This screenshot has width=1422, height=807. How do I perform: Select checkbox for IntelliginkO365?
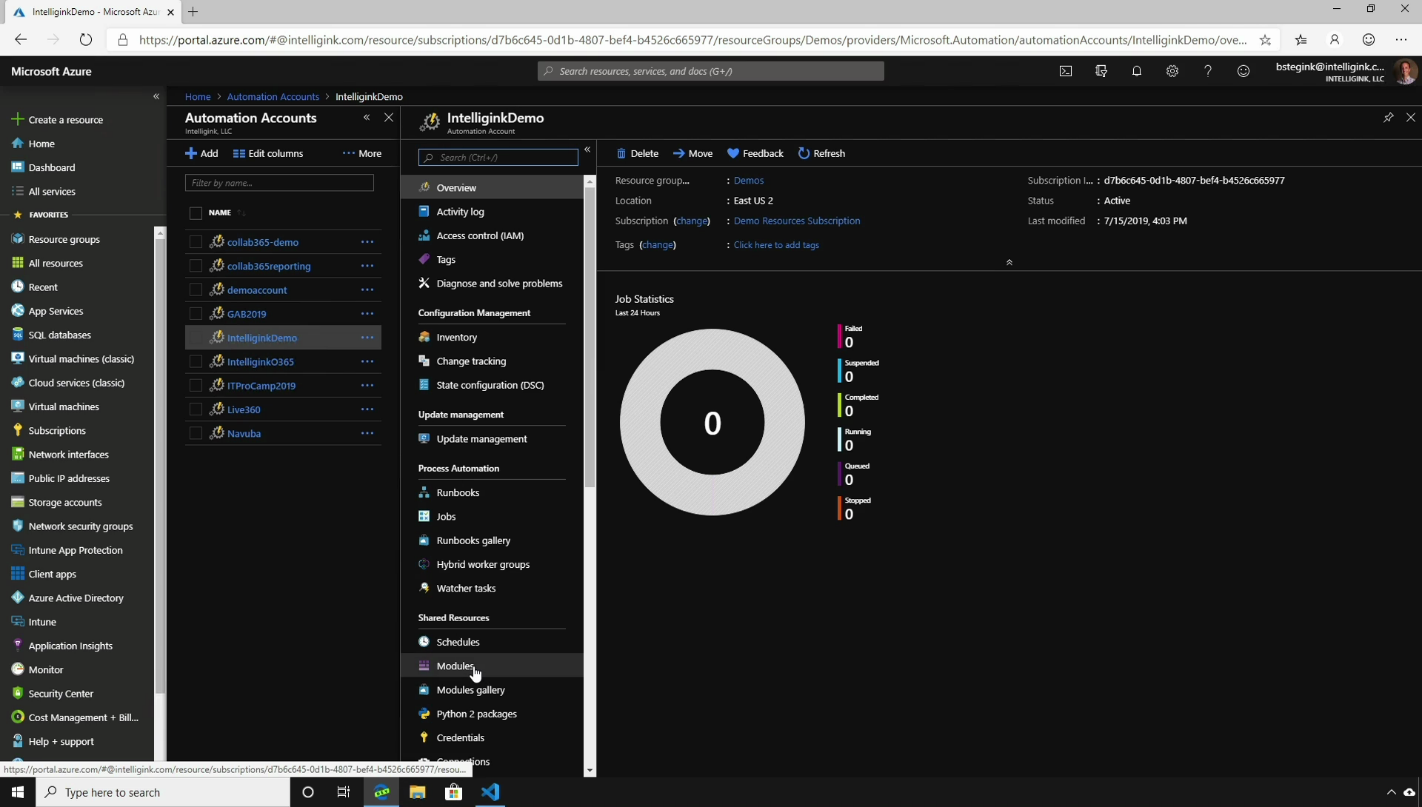[196, 362]
